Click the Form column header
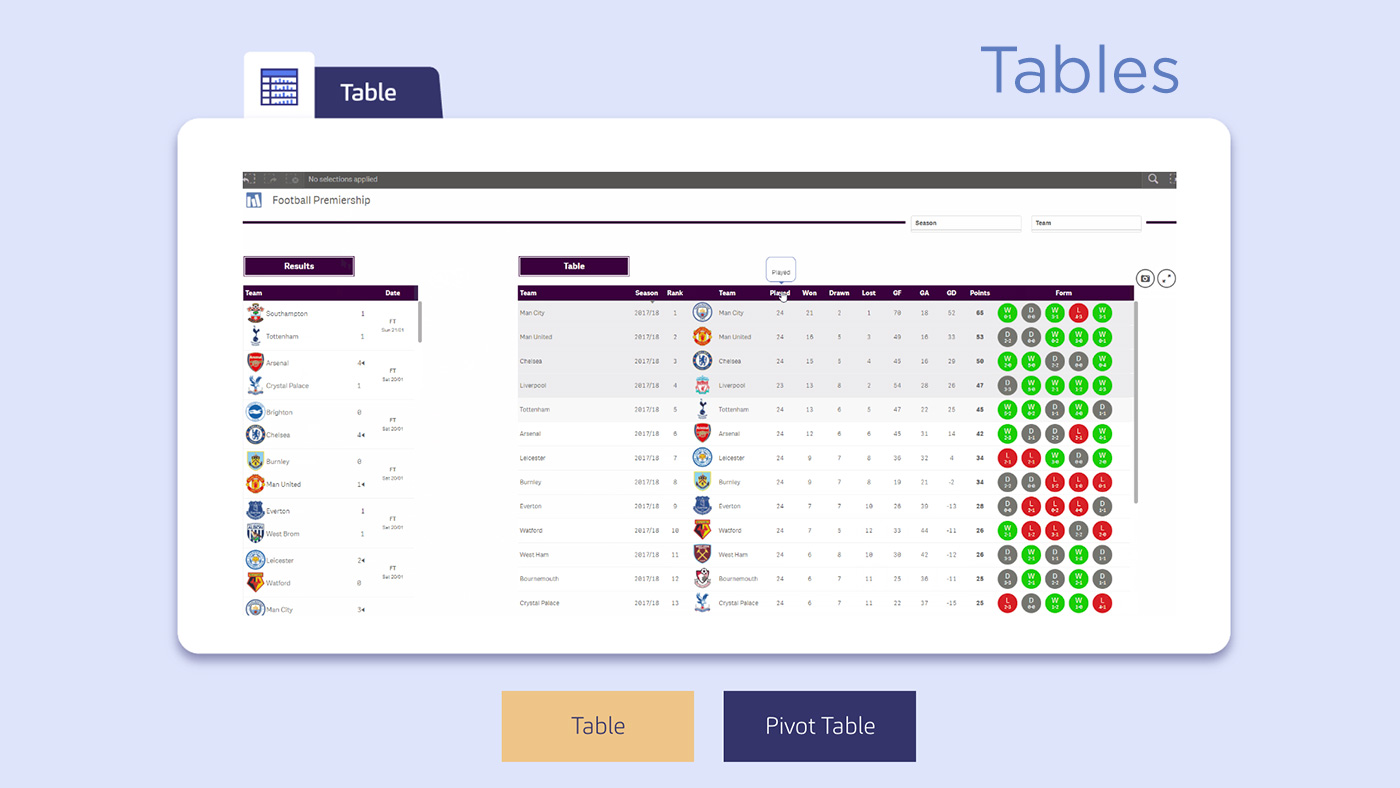Screen dimensions: 1400x788 pos(1063,293)
